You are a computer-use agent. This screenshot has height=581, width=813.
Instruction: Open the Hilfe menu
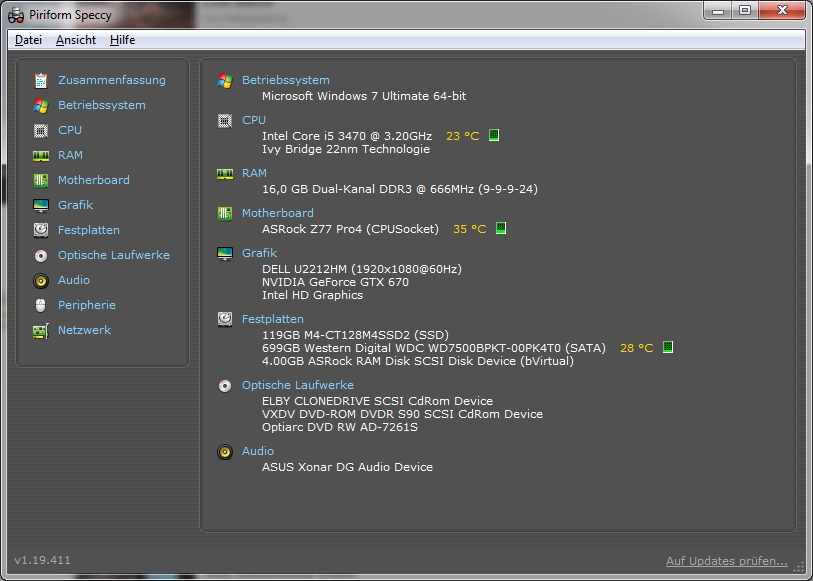point(122,40)
